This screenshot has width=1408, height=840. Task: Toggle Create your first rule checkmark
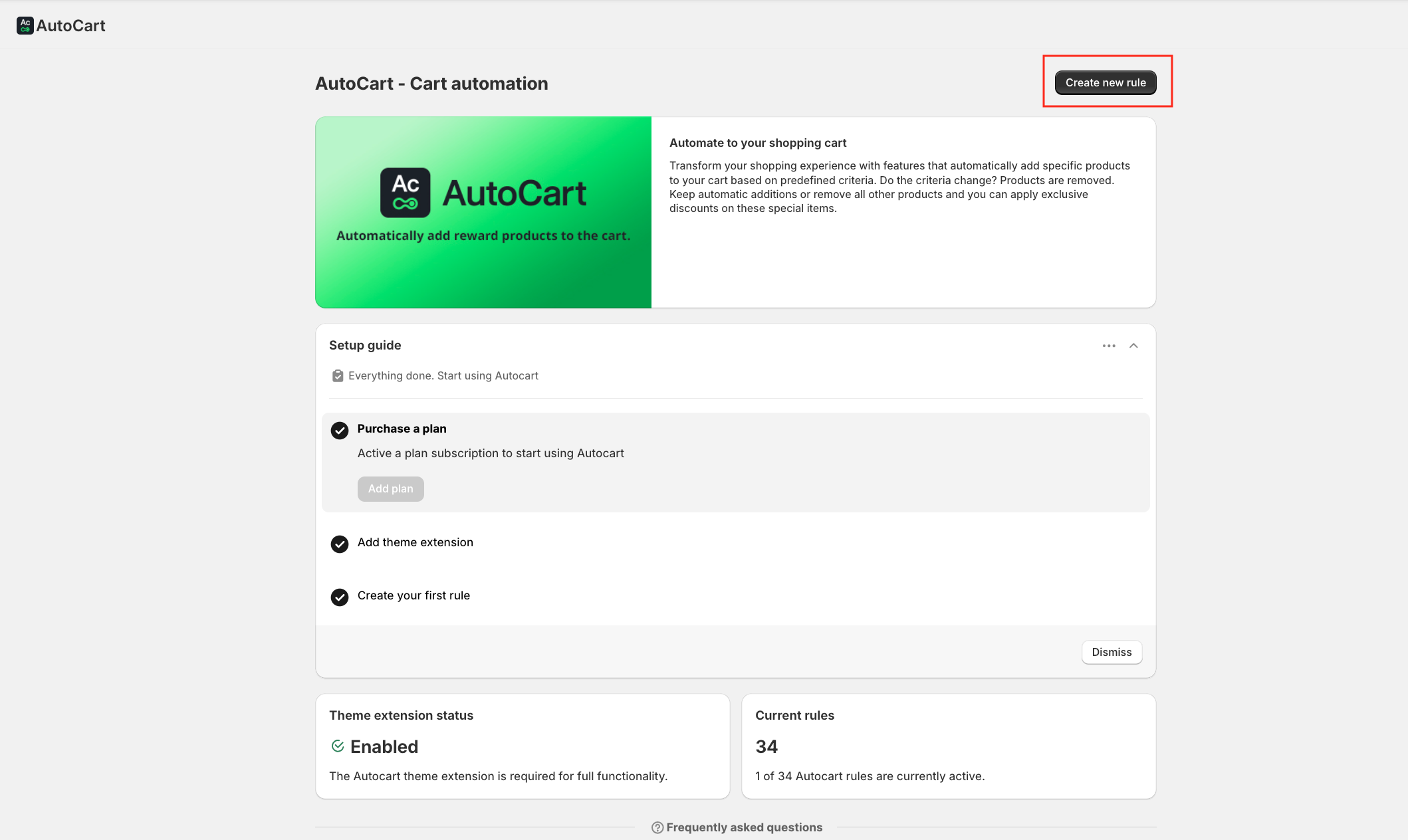[x=340, y=597]
